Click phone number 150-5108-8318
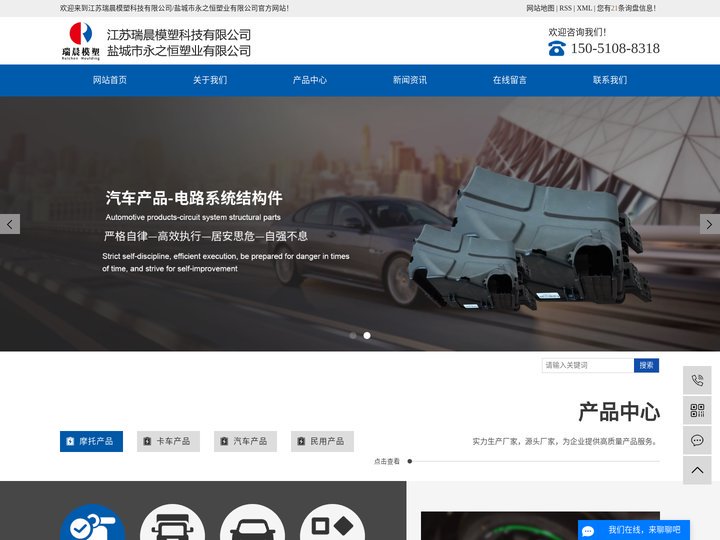This screenshot has height=540, width=720. pos(615,48)
